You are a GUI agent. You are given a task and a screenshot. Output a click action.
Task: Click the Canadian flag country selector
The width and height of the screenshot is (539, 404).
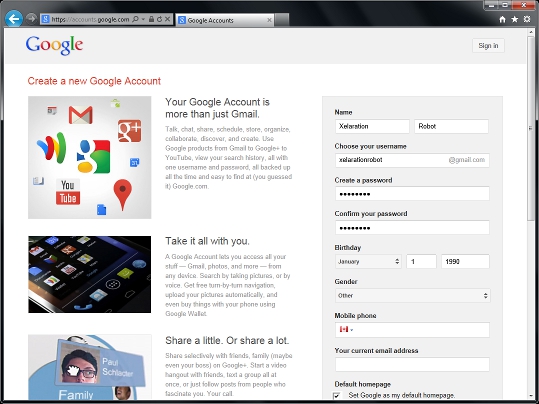346,329
